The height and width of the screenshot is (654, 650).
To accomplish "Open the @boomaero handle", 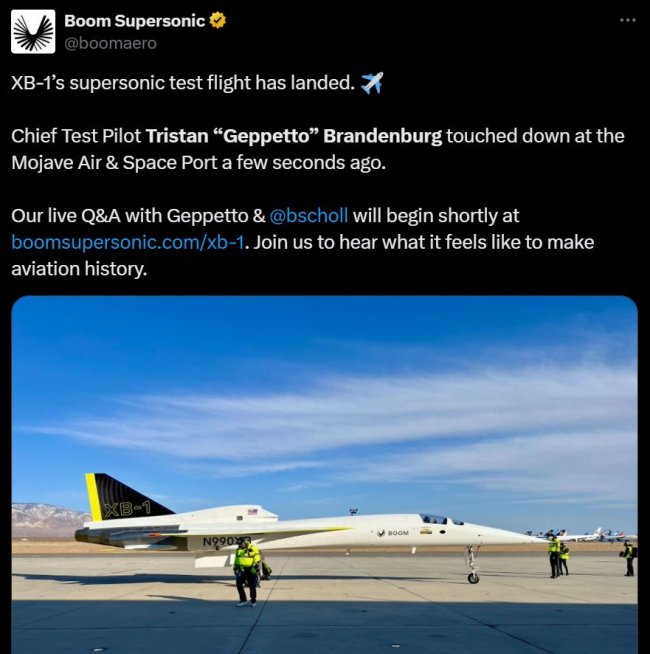I will click(111, 43).
